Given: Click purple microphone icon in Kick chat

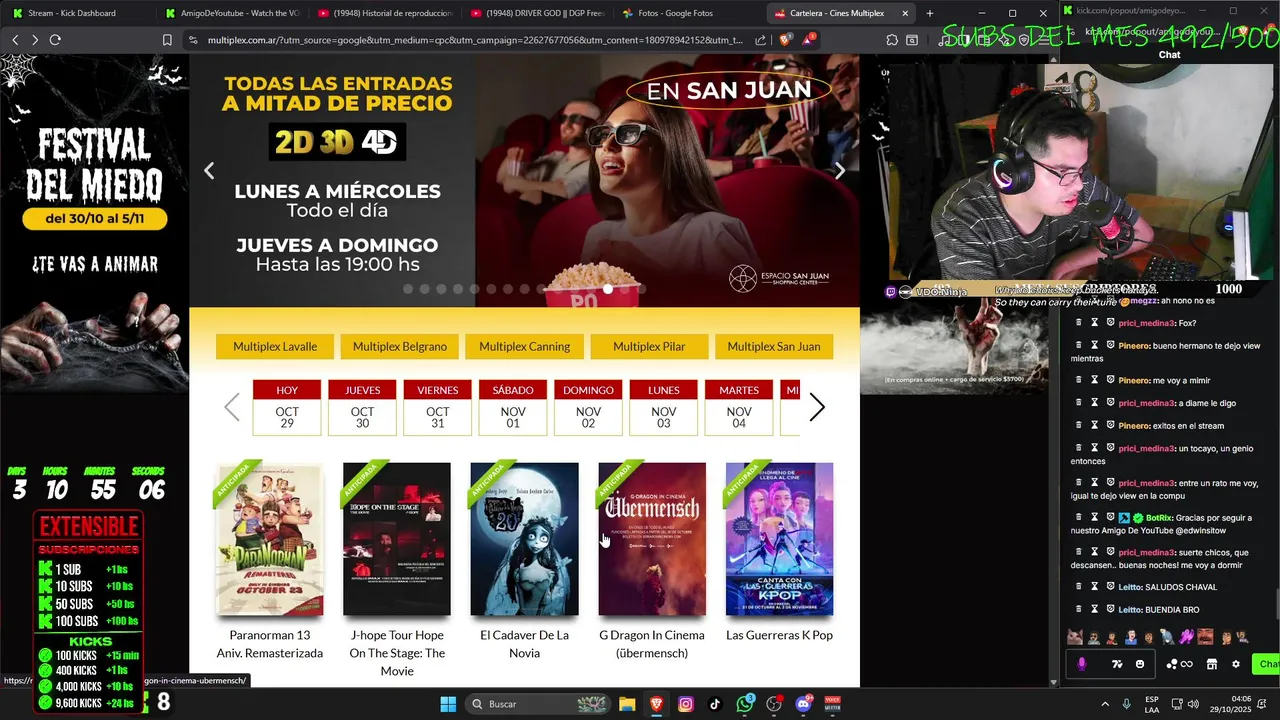Looking at the screenshot, I should click(1081, 664).
